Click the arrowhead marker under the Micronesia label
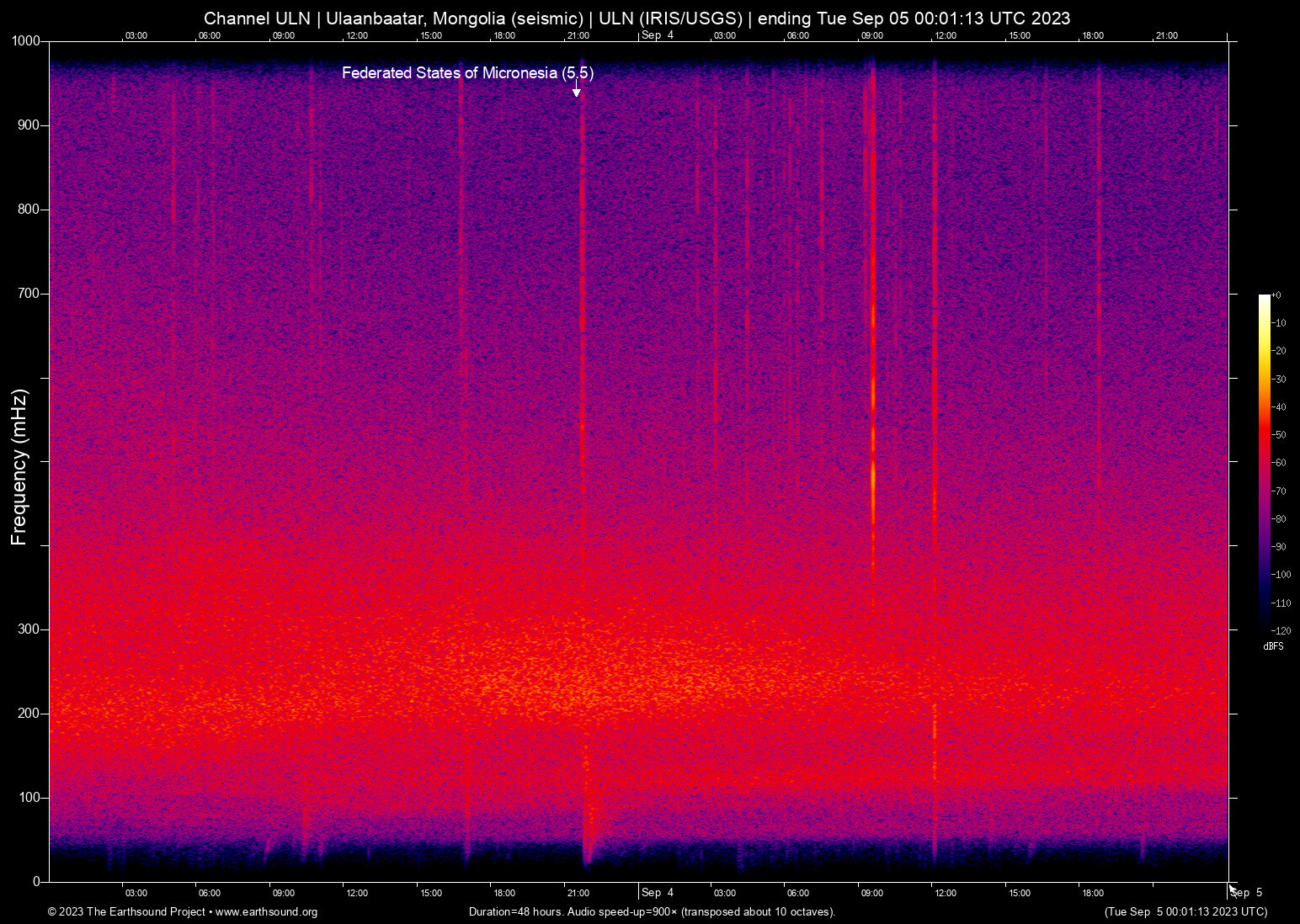1300x924 pixels. [577, 93]
